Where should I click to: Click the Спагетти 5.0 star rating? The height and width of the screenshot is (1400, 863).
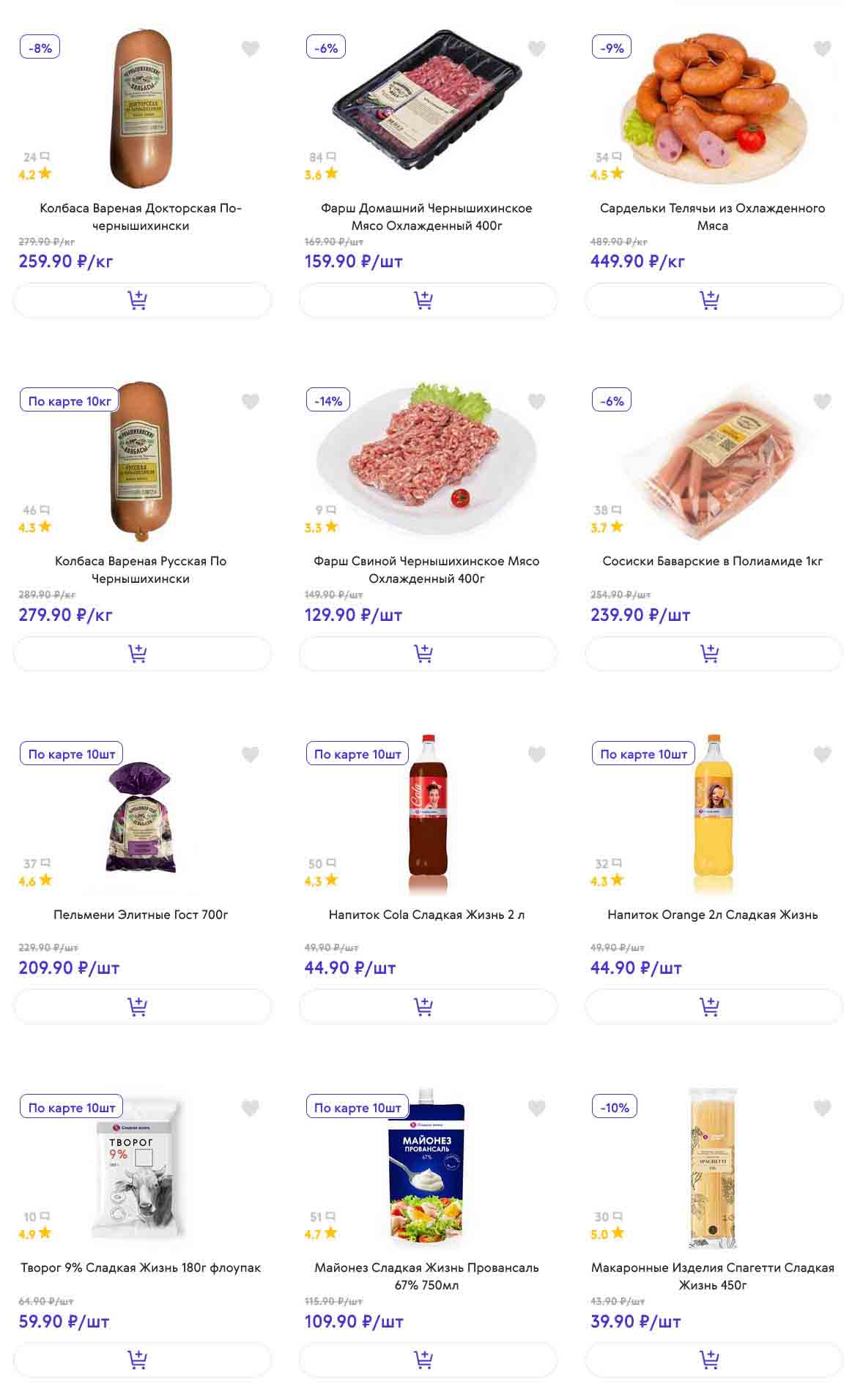607,1234
